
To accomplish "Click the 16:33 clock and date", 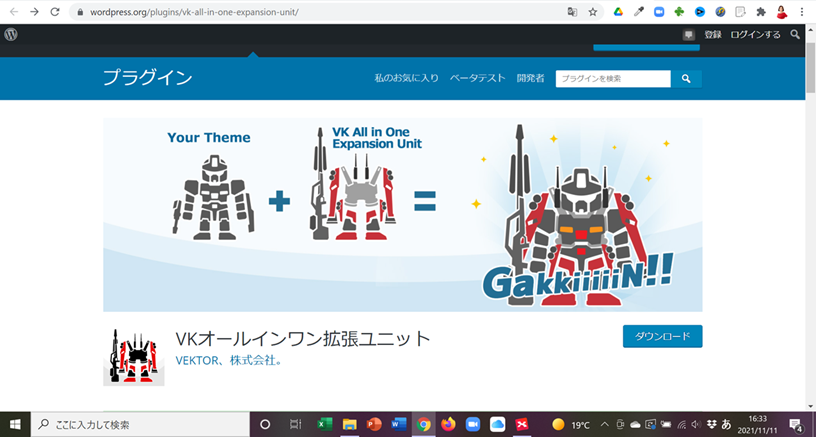I will tap(757, 425).
